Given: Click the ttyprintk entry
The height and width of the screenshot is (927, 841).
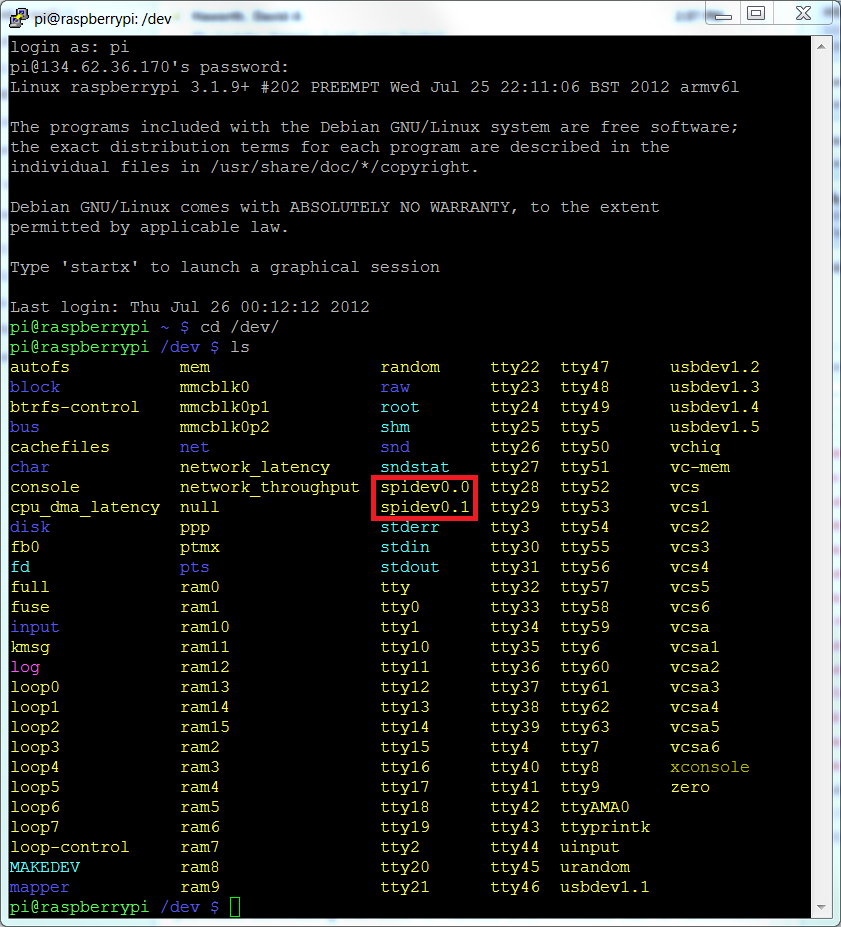Looking at the screenshot, I should click(x=605, y=828).
